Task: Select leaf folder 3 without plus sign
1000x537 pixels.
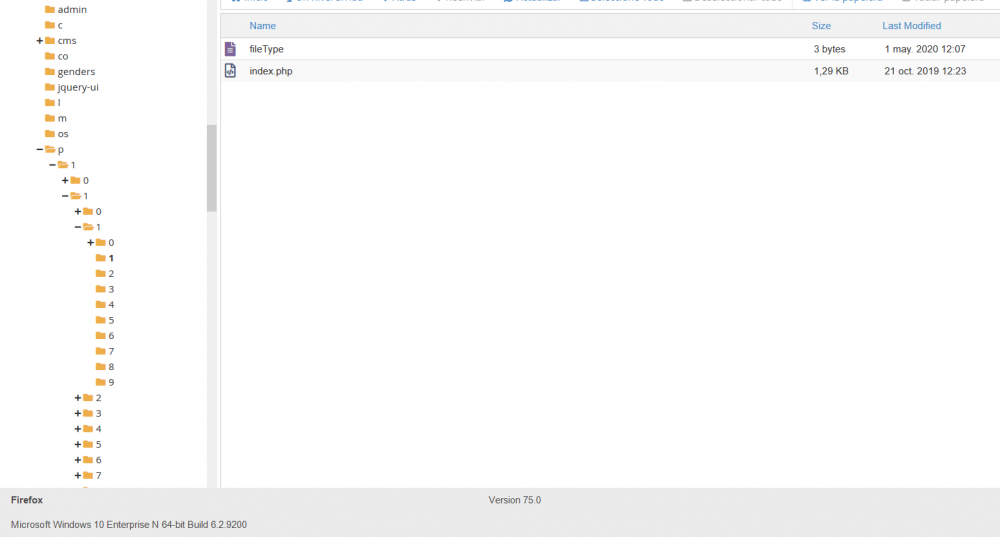Action: [x=111, y=289]
